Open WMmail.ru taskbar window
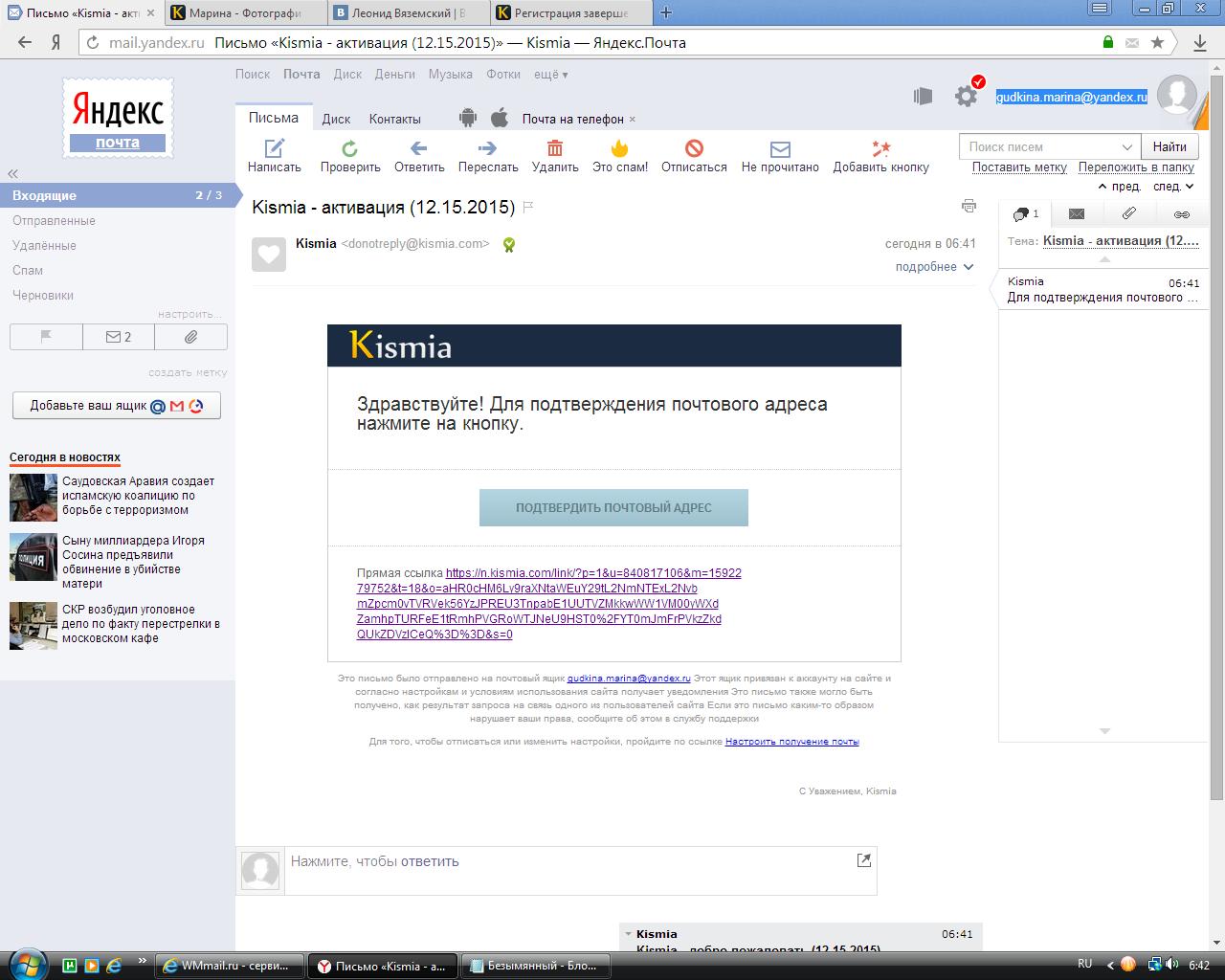This screenshot has height=980, width=1225. 230,966
